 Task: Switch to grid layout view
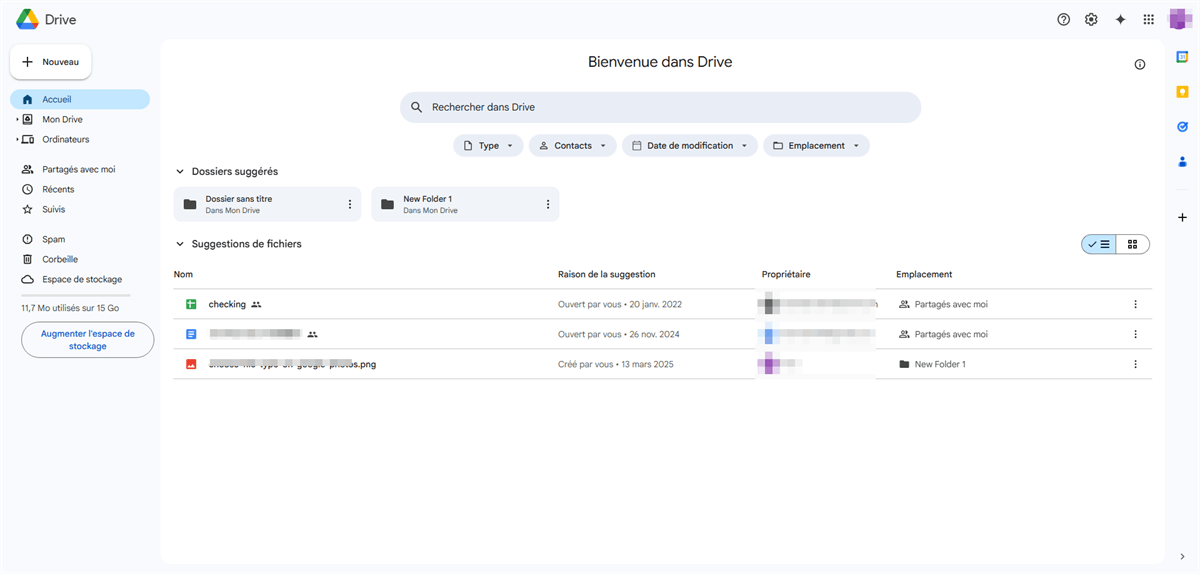pos(1132,244)
